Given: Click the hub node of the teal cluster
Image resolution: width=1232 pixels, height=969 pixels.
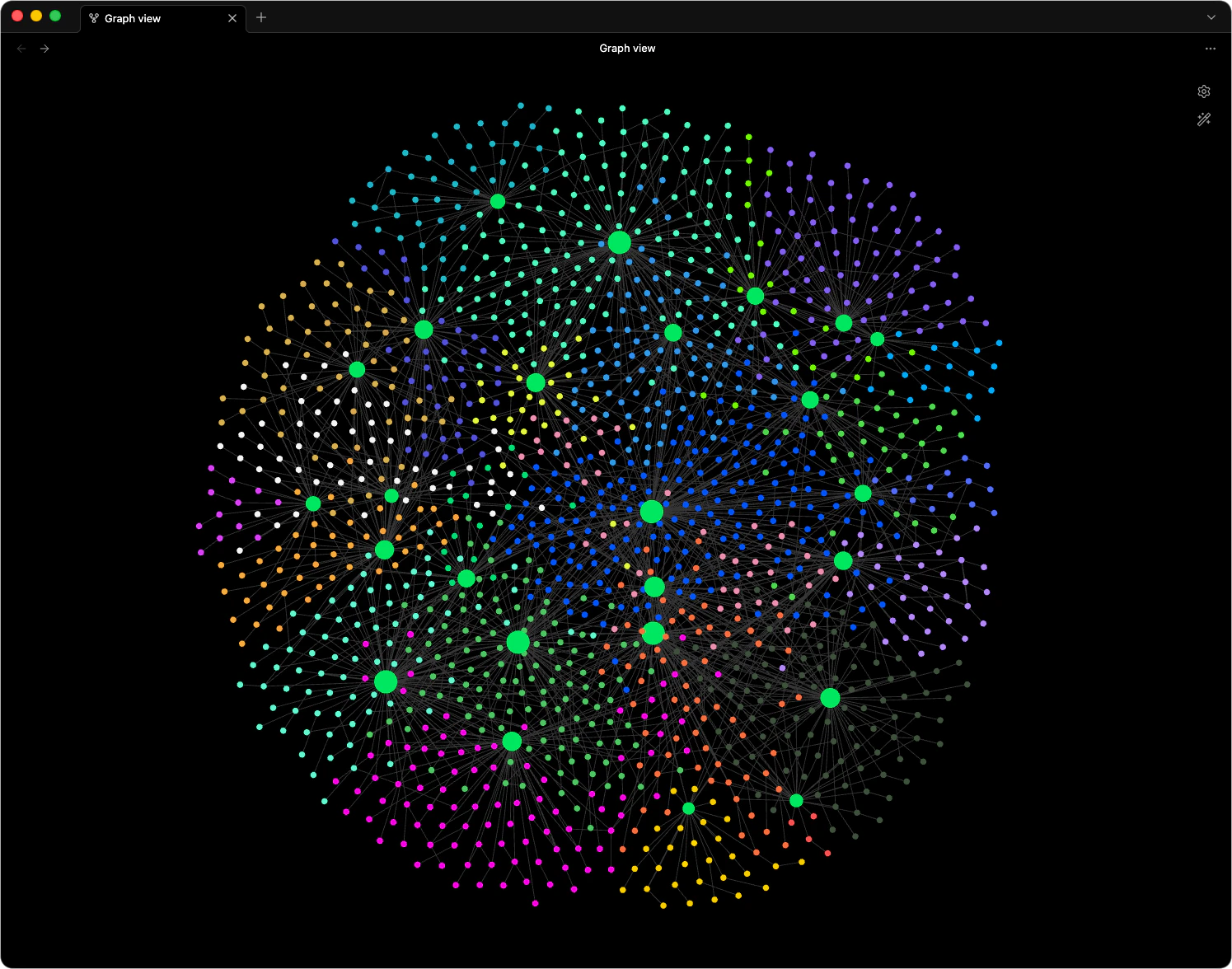Looking at the screenshot, I should 498,201.
